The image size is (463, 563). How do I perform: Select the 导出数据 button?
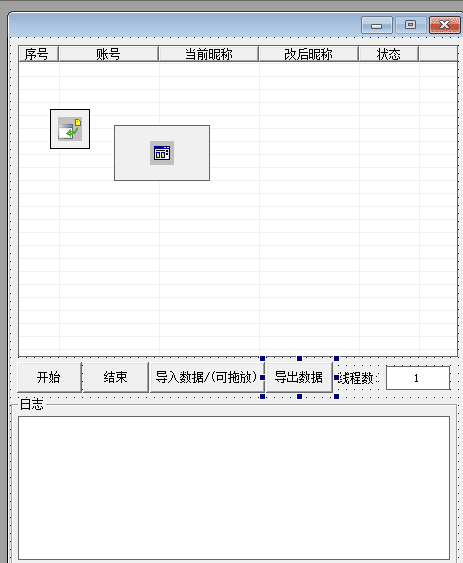point(299,377)
